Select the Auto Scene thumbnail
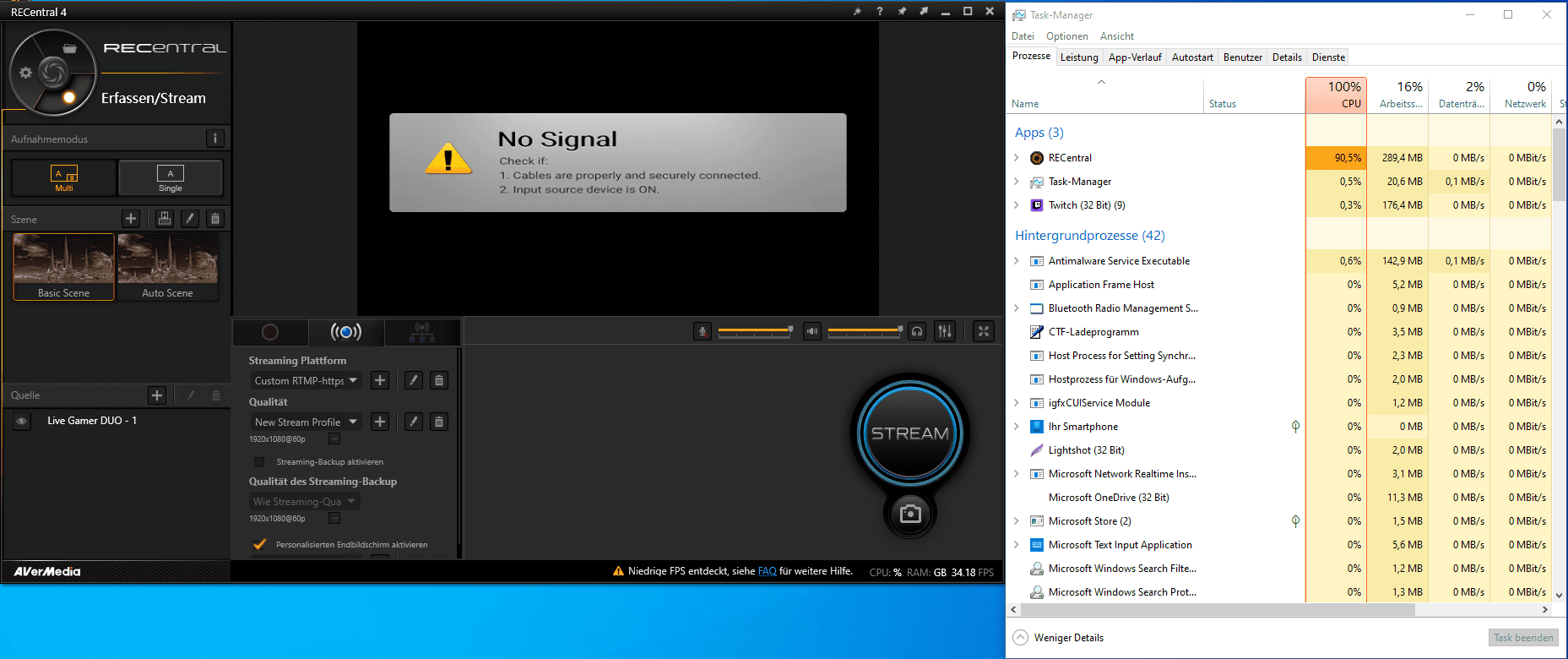This screenshot has width=1568, height=659. click(167, 267)
